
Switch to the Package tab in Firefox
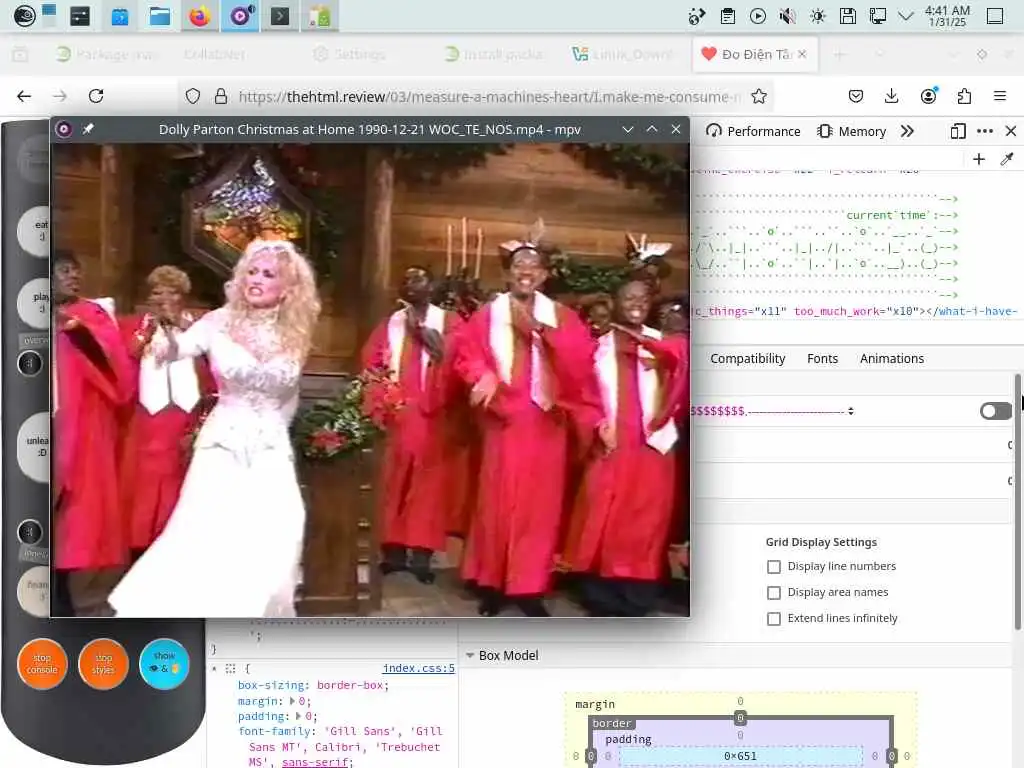tap(108, 54)
